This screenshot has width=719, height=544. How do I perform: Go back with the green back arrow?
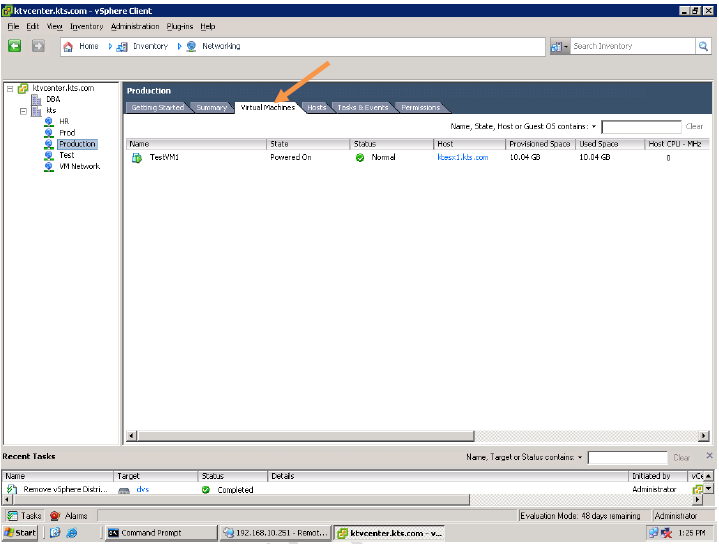[14, 46]
